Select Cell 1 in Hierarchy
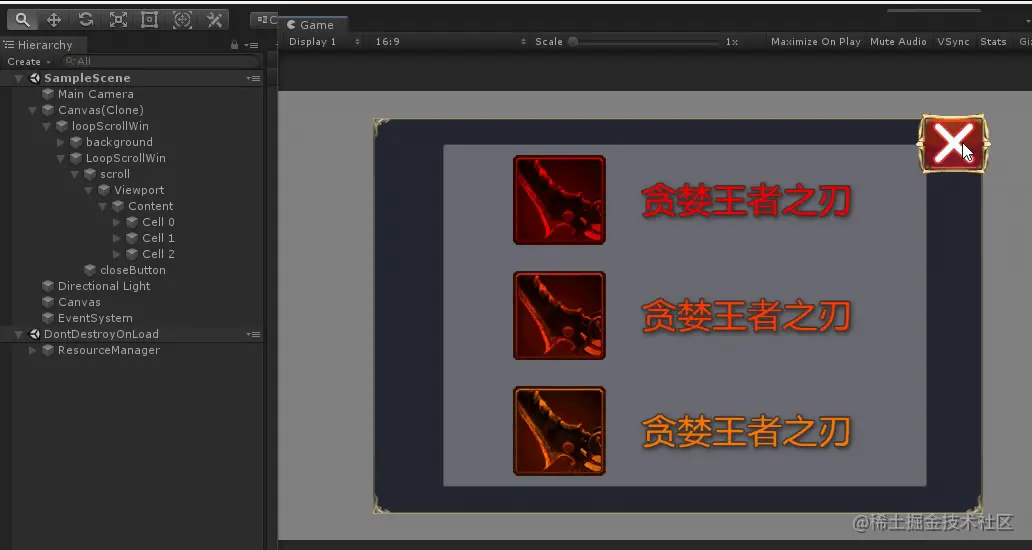The width and height of the screenshot is (1032, 550). (158, 238)
